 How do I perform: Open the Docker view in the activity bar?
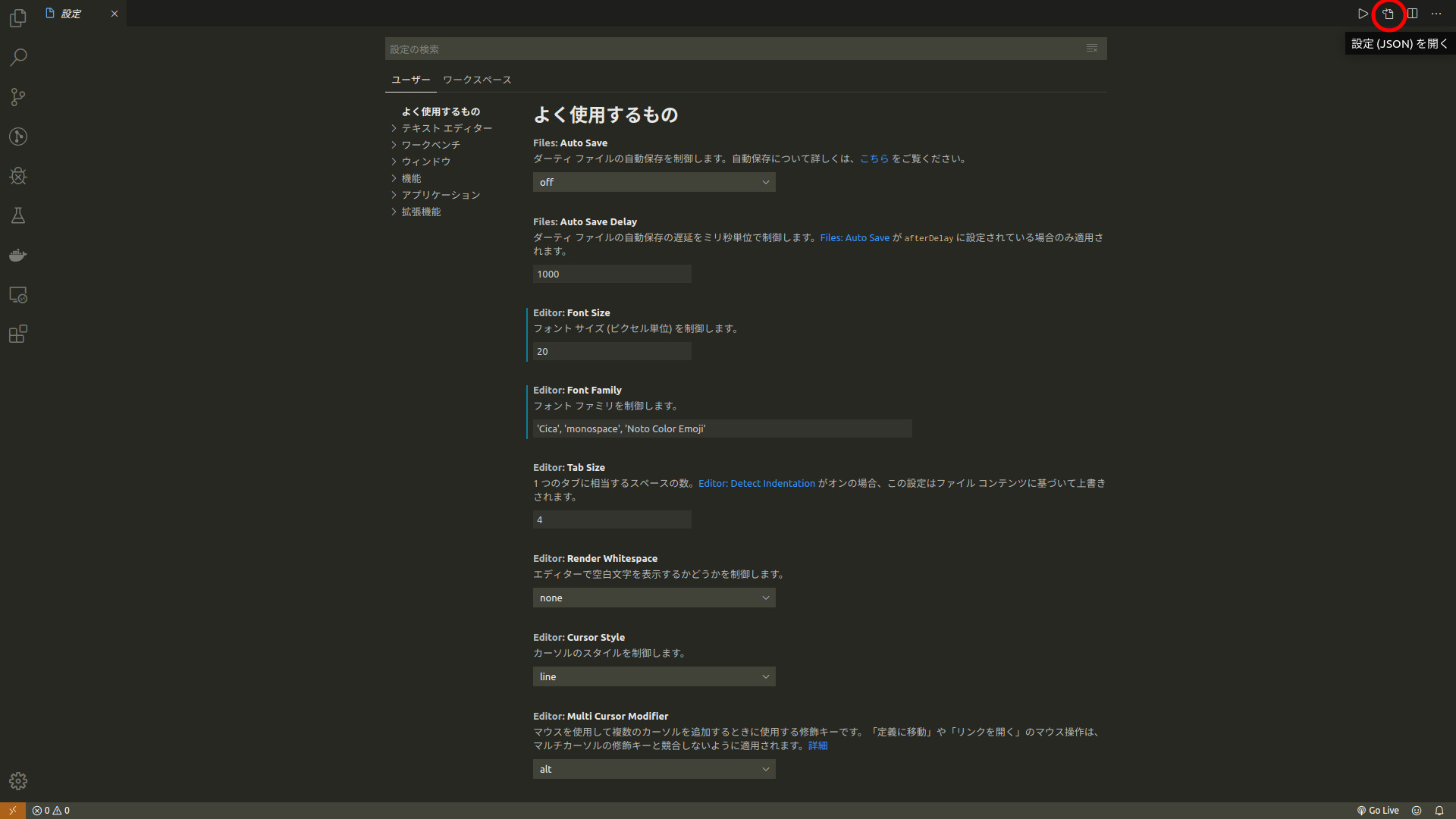18,255
